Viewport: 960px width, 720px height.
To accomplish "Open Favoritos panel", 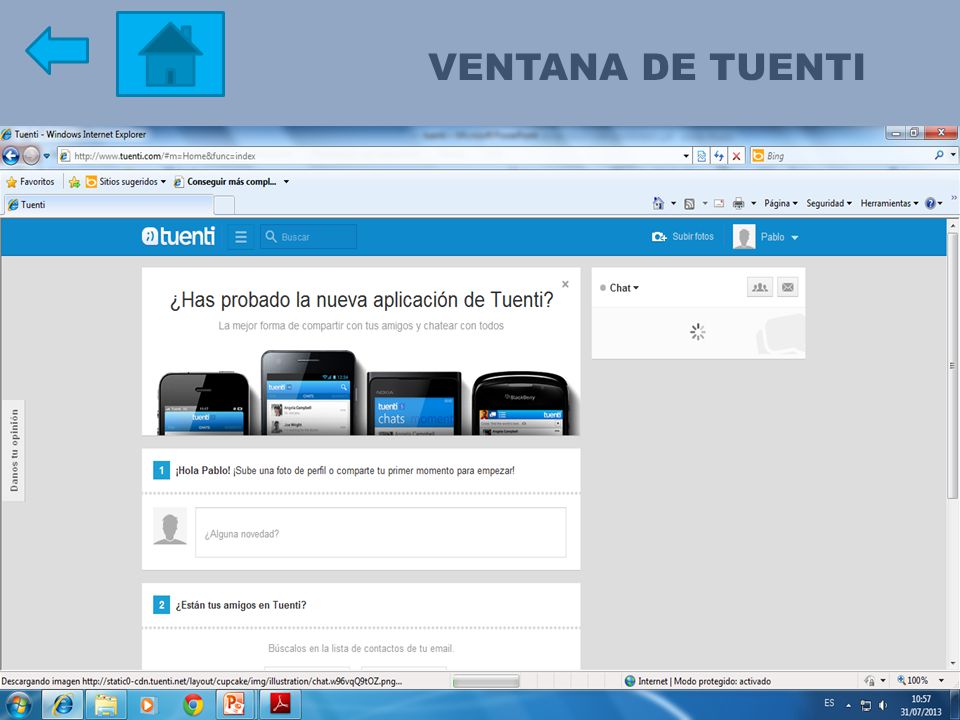I will 30,182.
